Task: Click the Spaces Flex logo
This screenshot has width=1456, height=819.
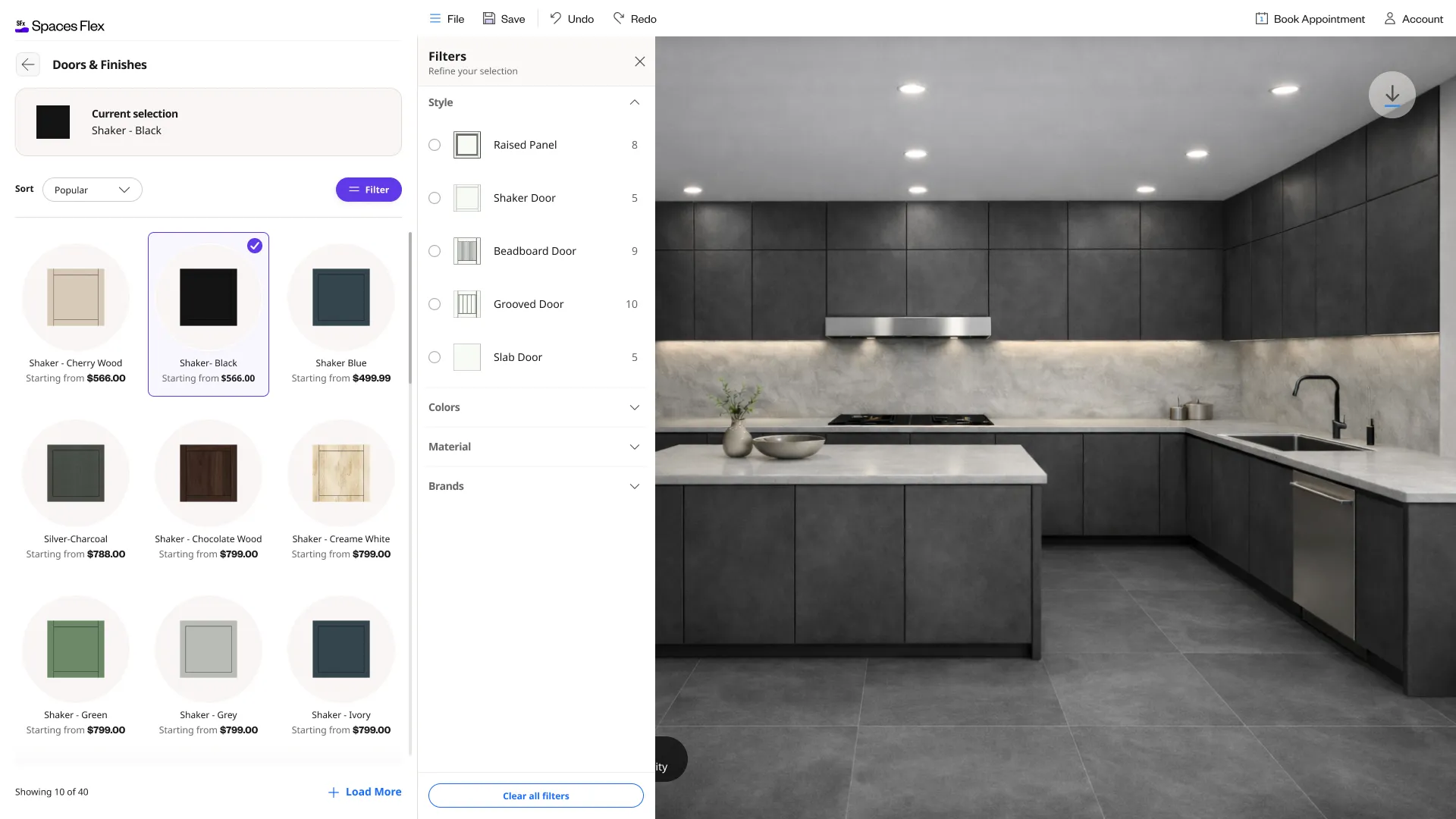Action: tap(60, 26)
